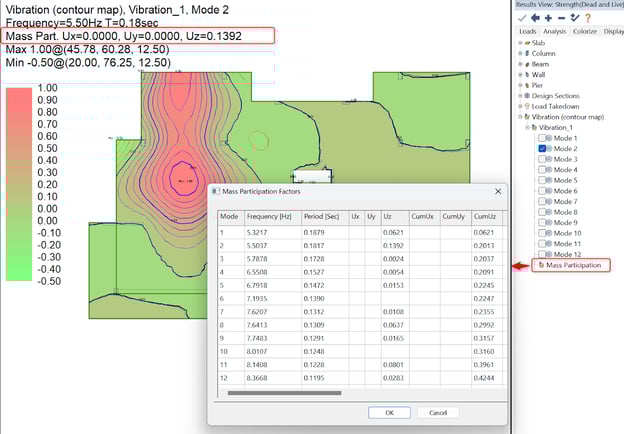Screen dimensions: 624x434
Task: Click the horizontal scrollbar in the table
Action: pyautogui.click(x=301, y=393)
